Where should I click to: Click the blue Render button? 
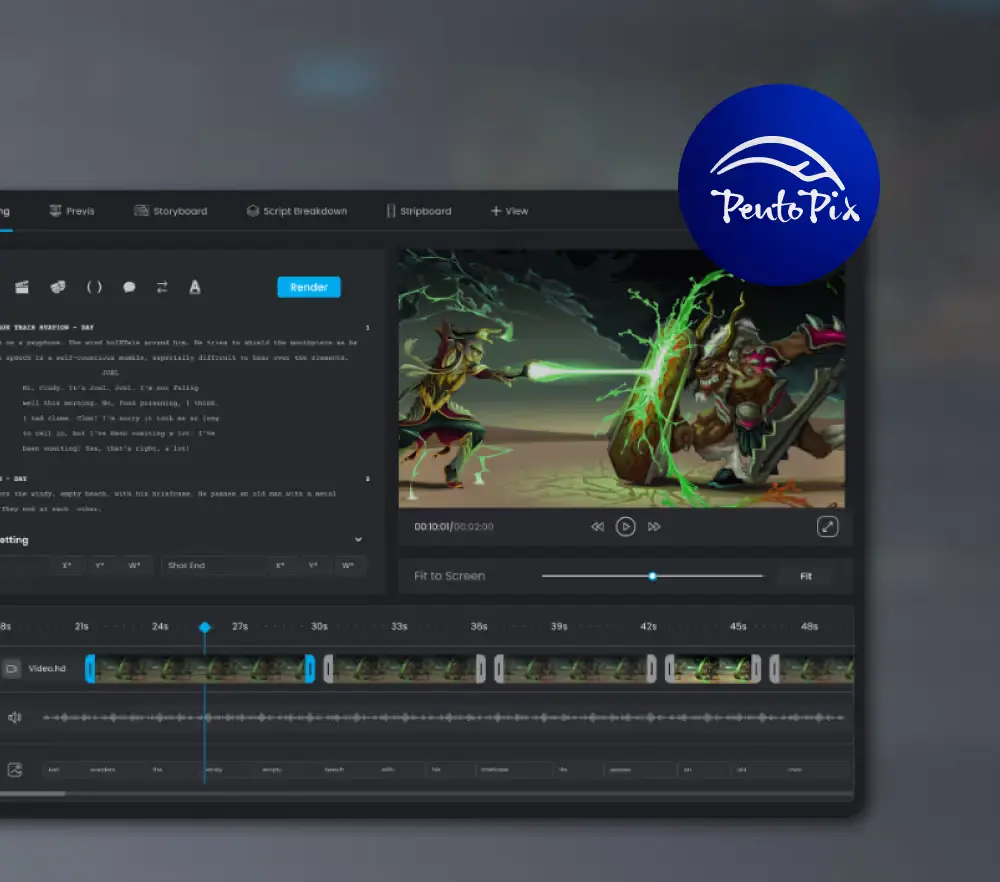pyautogui.click(x=309, y=287)
